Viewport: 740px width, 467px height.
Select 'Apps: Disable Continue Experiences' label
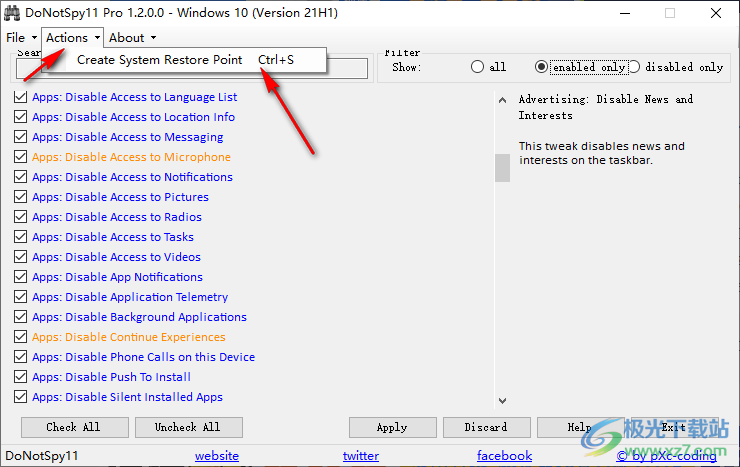click(128, 337)
